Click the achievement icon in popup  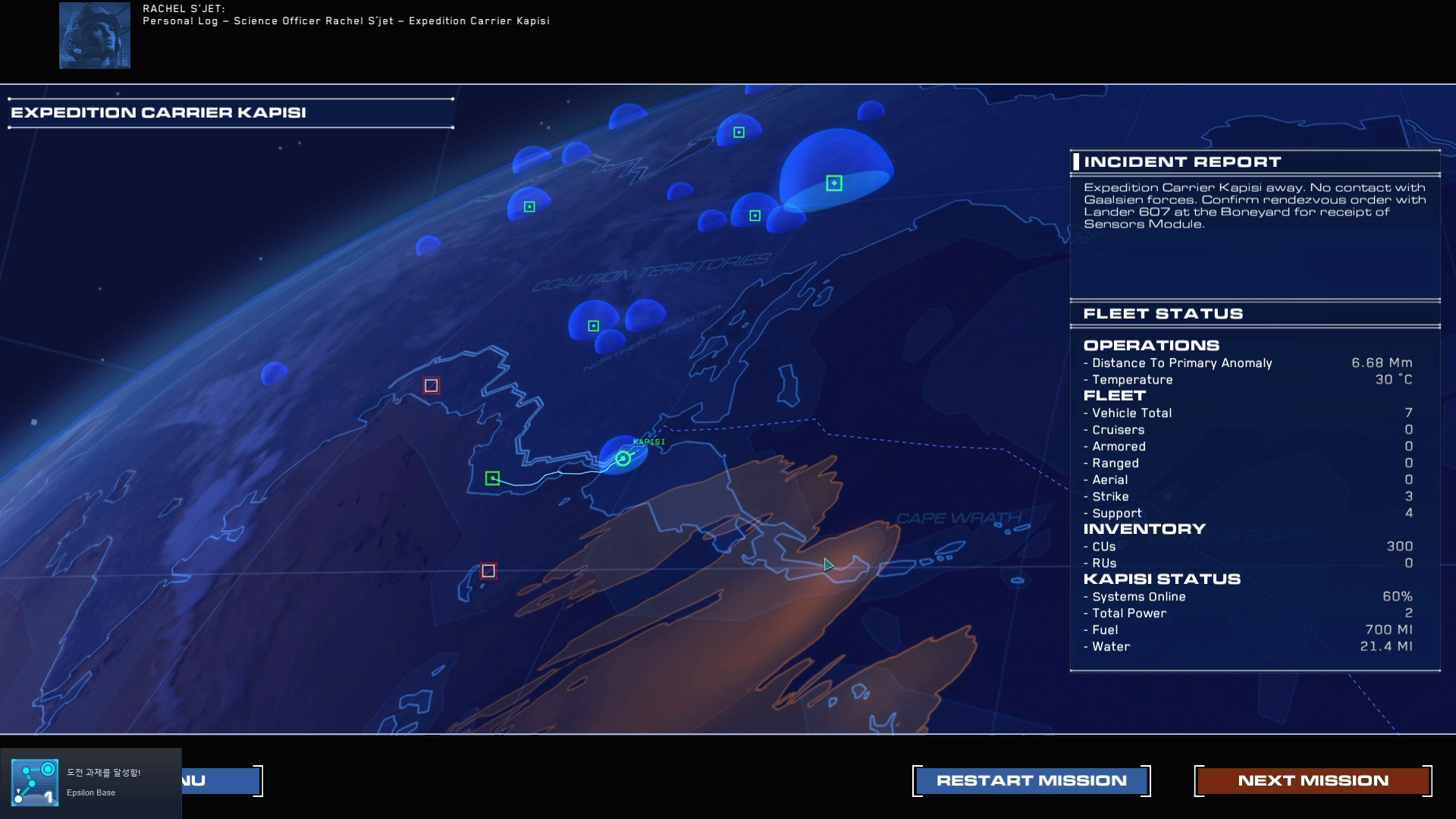(35, 783)
